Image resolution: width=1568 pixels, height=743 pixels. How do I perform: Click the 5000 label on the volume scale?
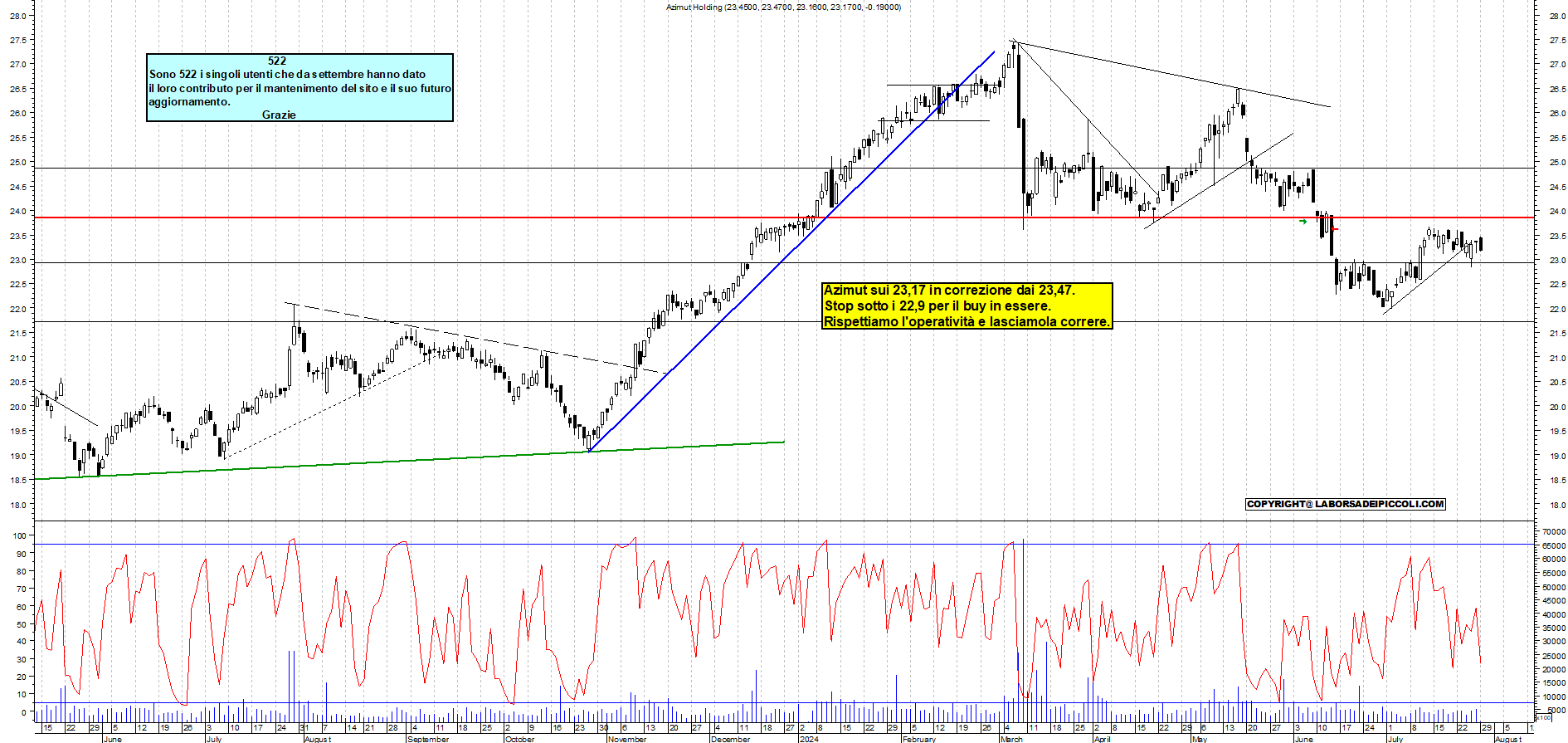pos(1556,711)
